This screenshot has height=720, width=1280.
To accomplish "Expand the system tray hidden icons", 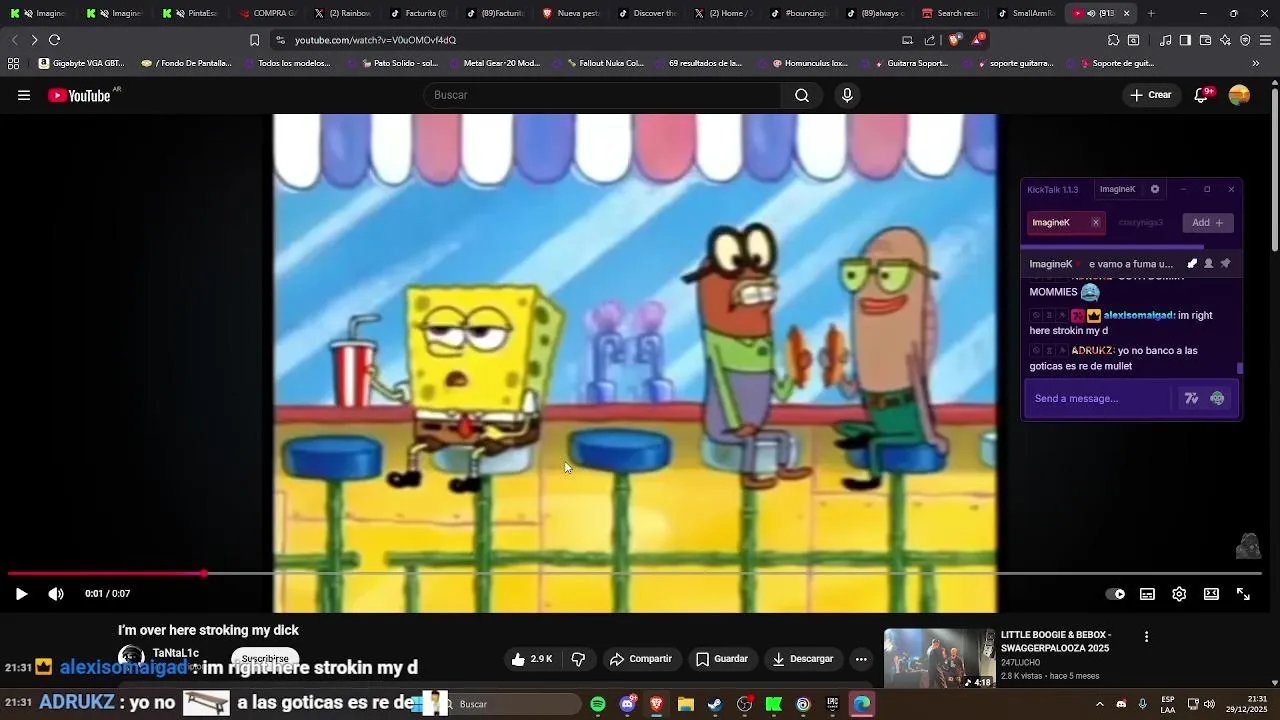I will 1099,704.
